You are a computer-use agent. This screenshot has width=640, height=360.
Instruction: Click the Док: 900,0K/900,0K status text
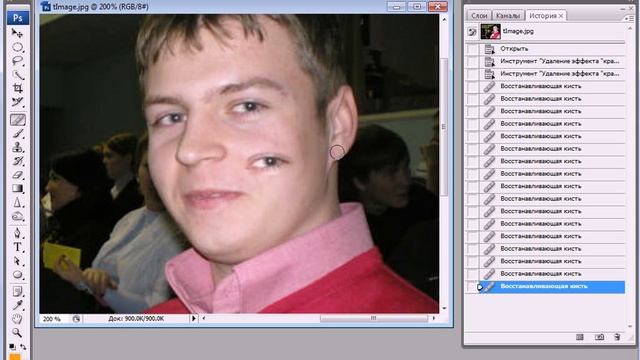point(136,318)
